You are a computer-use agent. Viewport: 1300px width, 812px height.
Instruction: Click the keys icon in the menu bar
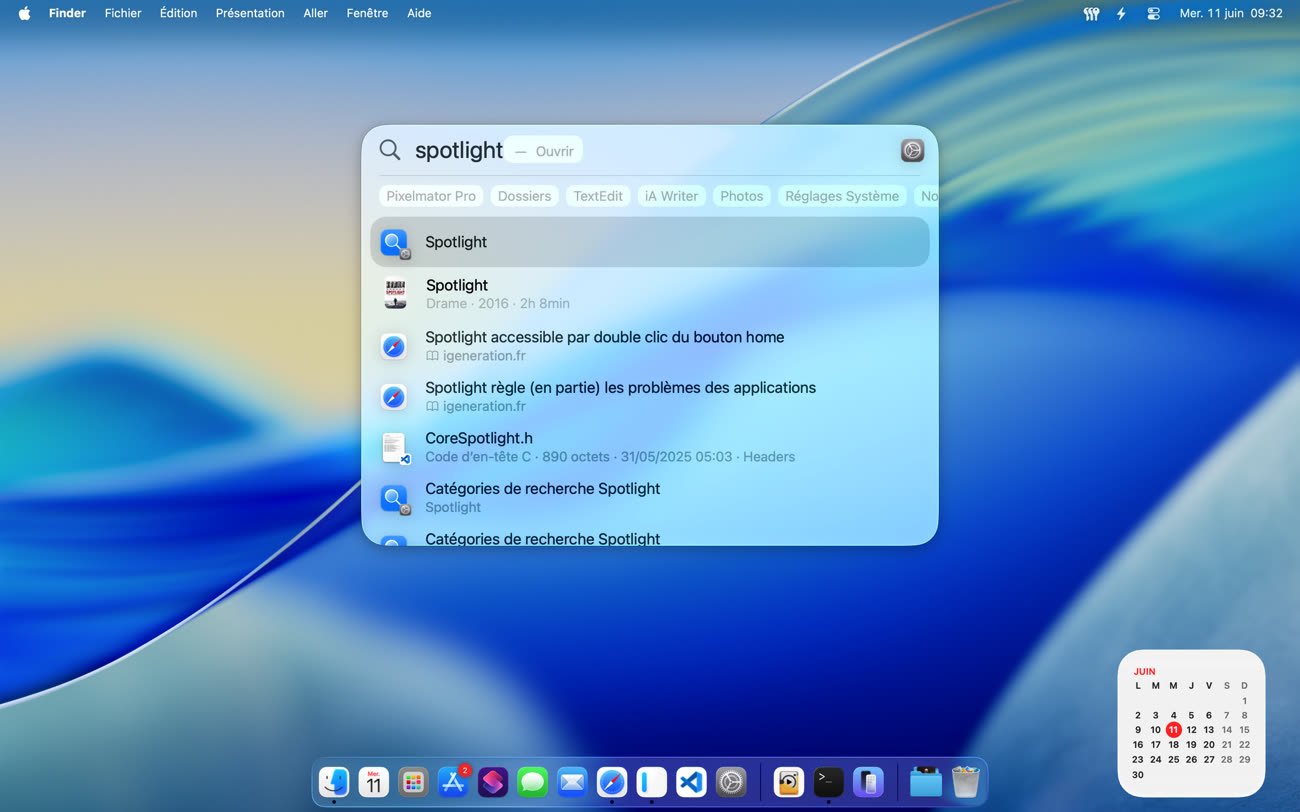1091,14
